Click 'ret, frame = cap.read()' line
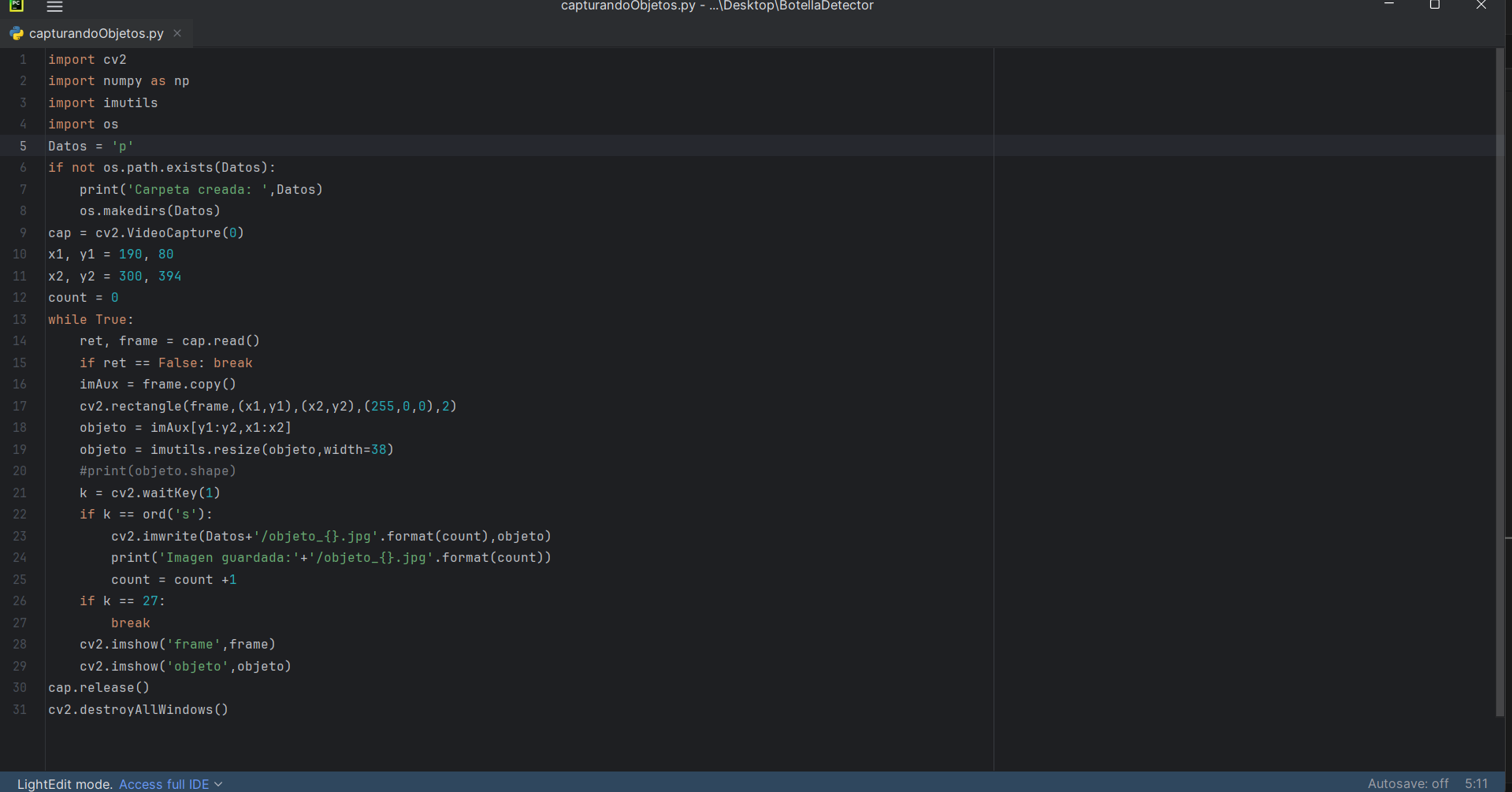 [169, 340]
